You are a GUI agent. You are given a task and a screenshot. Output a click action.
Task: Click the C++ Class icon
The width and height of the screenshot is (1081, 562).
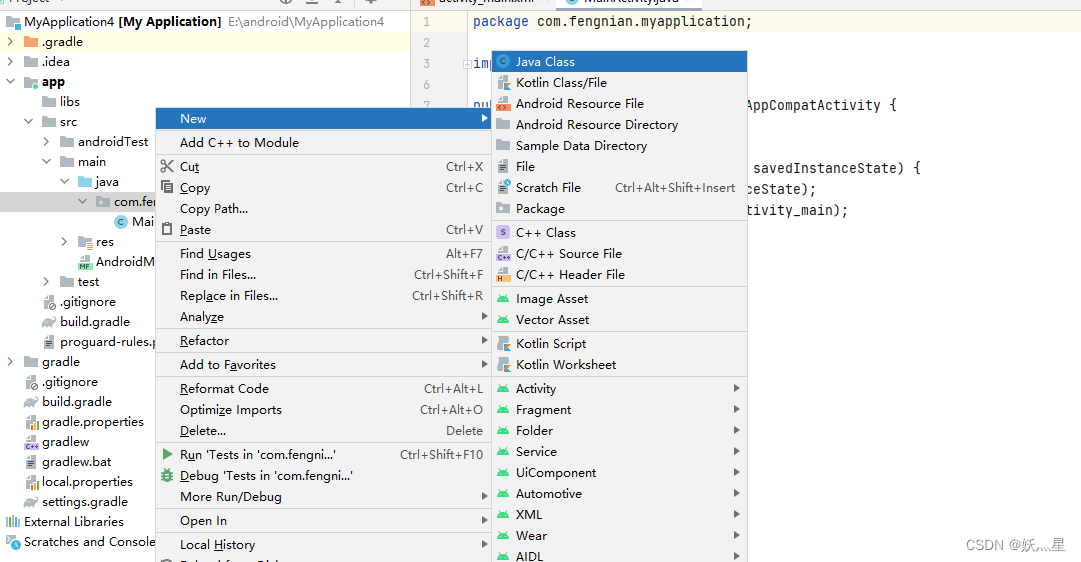click(x=503, y=232)
